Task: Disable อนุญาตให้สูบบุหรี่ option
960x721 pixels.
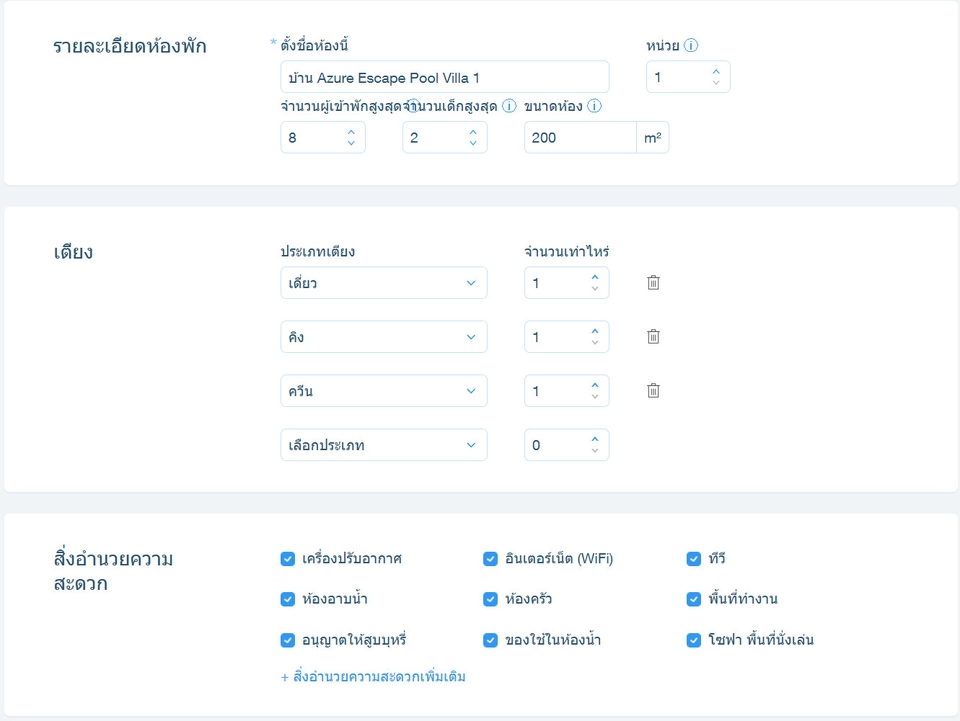Action: (288, 640)
